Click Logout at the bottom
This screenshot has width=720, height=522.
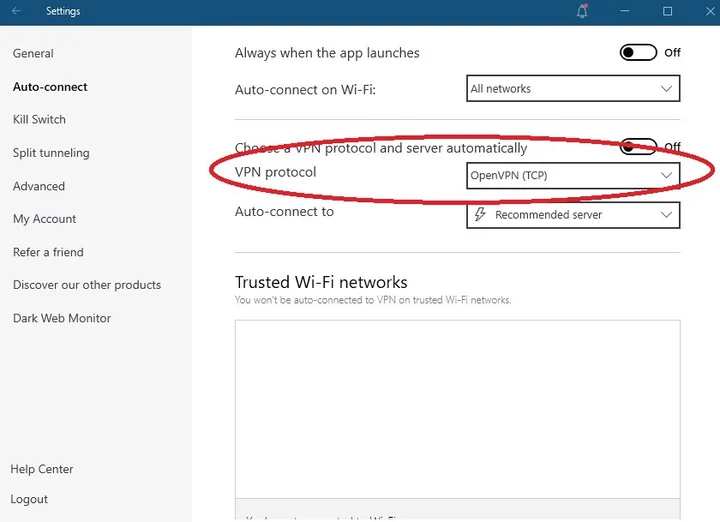pyautogui.click(x=29, y=499)
